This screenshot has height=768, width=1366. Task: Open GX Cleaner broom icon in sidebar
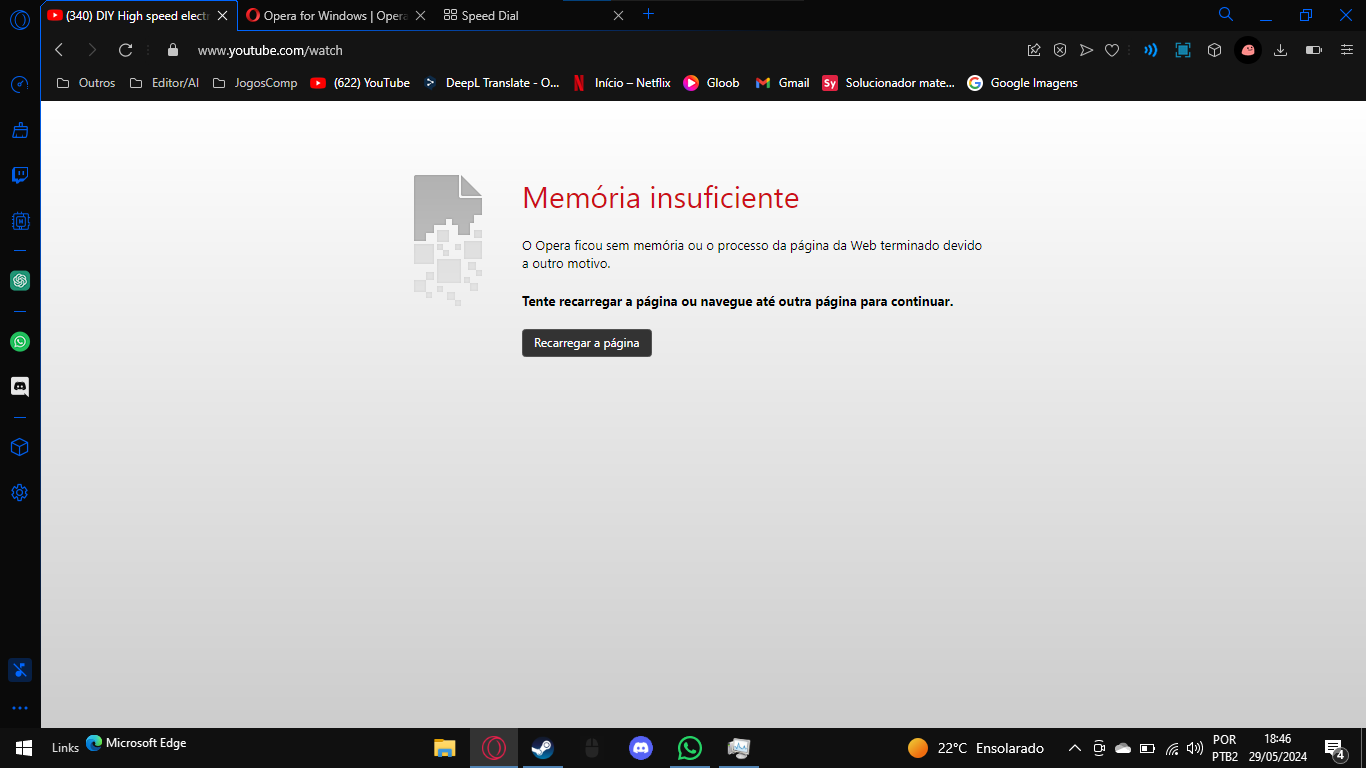point(19,130)
